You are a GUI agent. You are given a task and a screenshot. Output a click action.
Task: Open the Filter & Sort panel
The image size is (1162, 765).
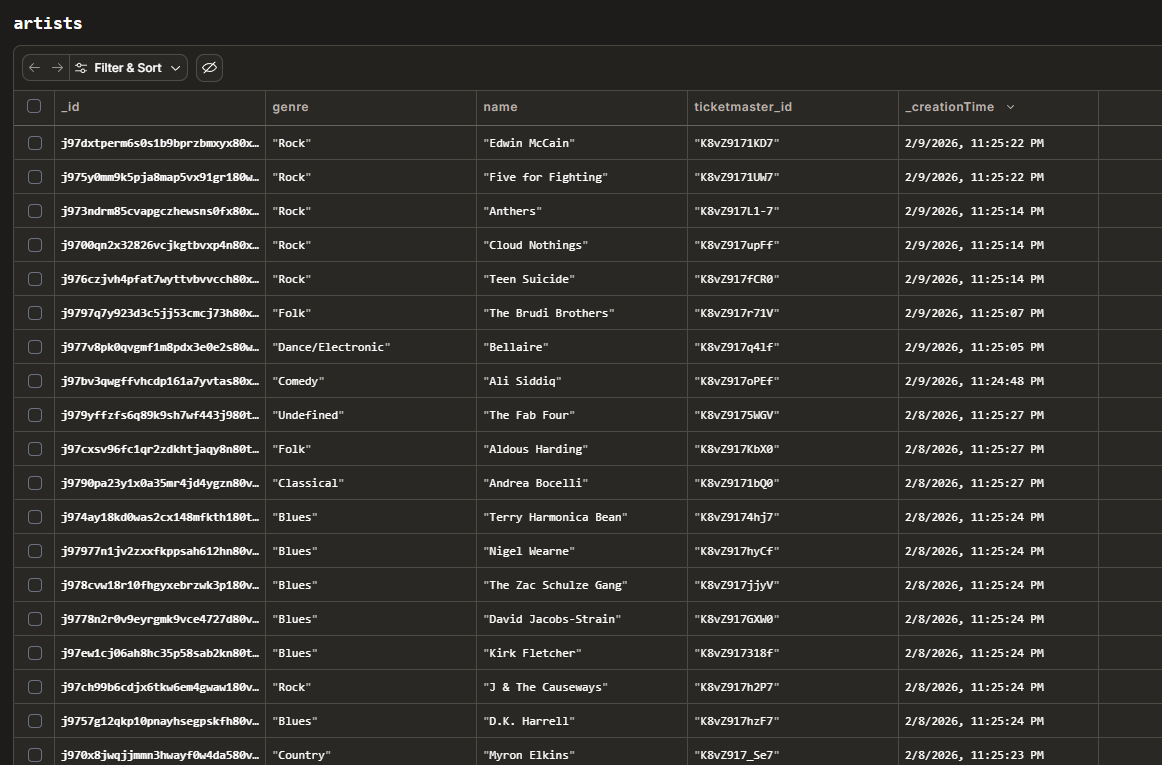128,67
